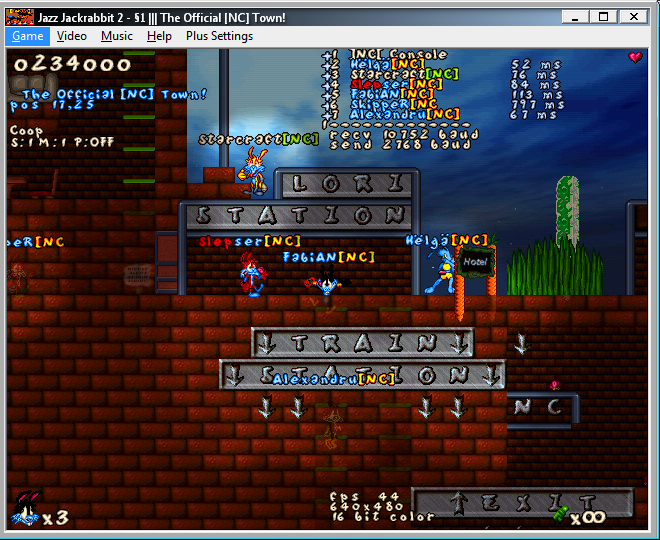
Task: Click the 'send 2768 baud' text
Action: [400, 144]
